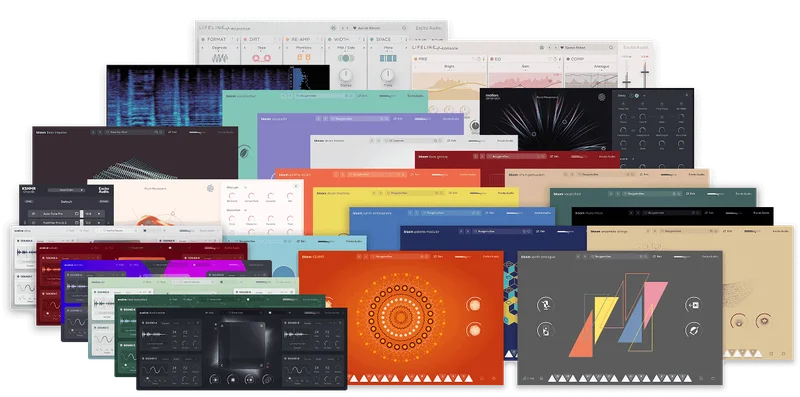800x397 pixels.
Task: Click lower-left macro icon in Bloom Synth Analogue
Action: click(545, 330)
